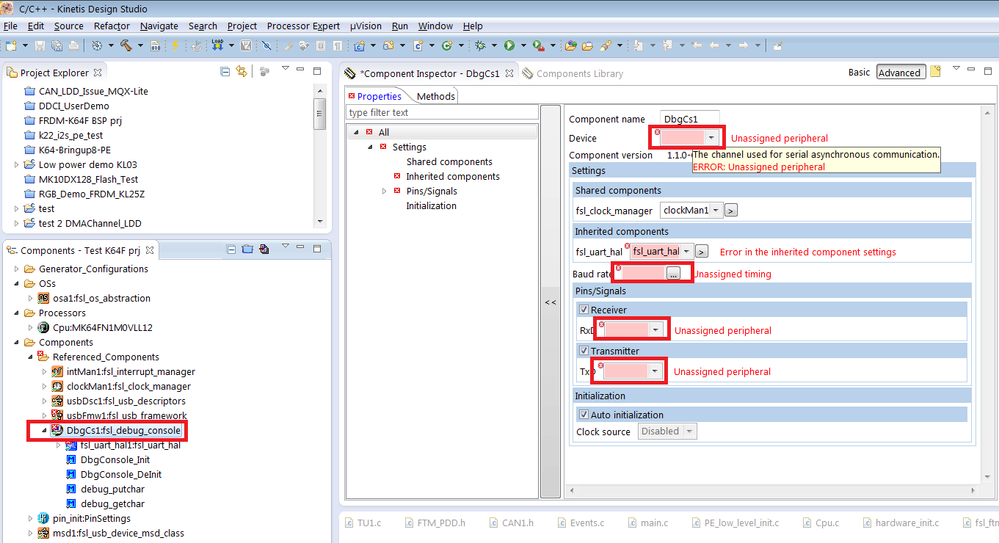The height and width of the screenshot is (543, 999).
Task: Toggle the Transmitter checkbox
Action: tap(584, 351)
